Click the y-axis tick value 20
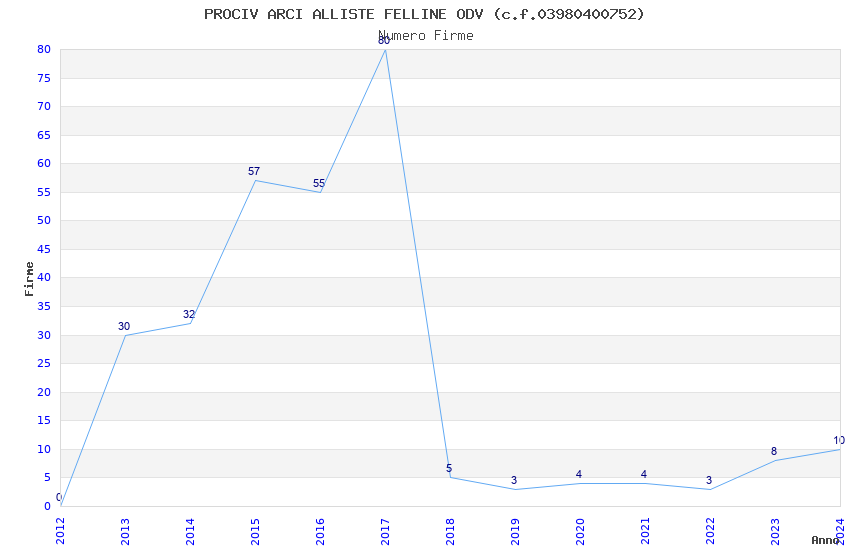This screenshot has width=850, height=550. 44,392
